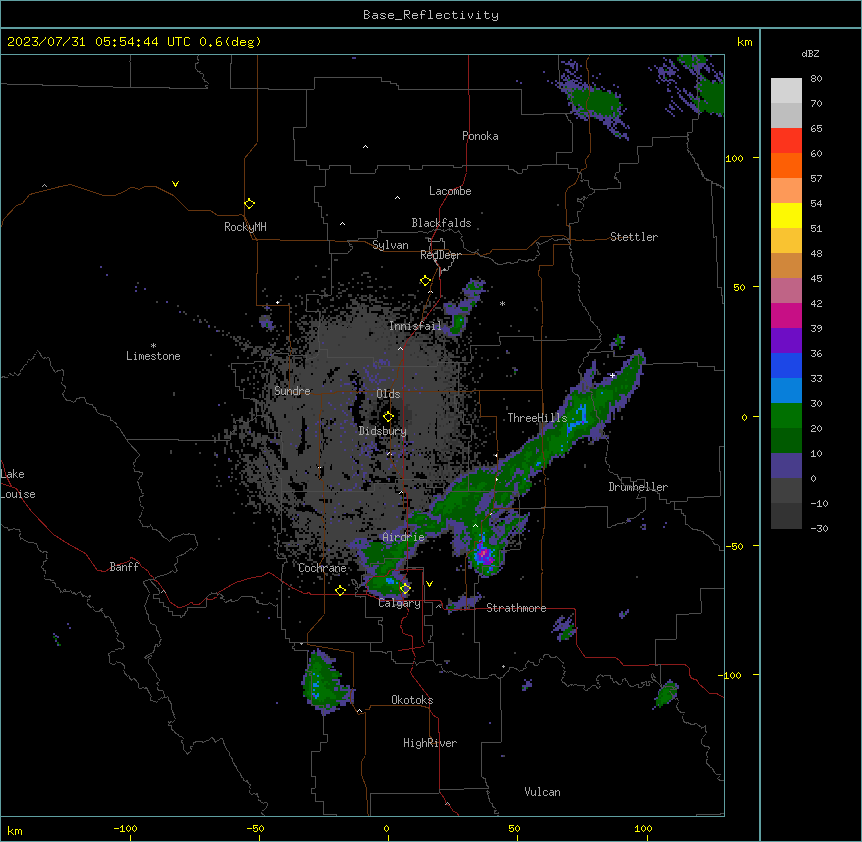Click the Sundre label
This screenshot has height=842, width=862.
tap(292, 391)
